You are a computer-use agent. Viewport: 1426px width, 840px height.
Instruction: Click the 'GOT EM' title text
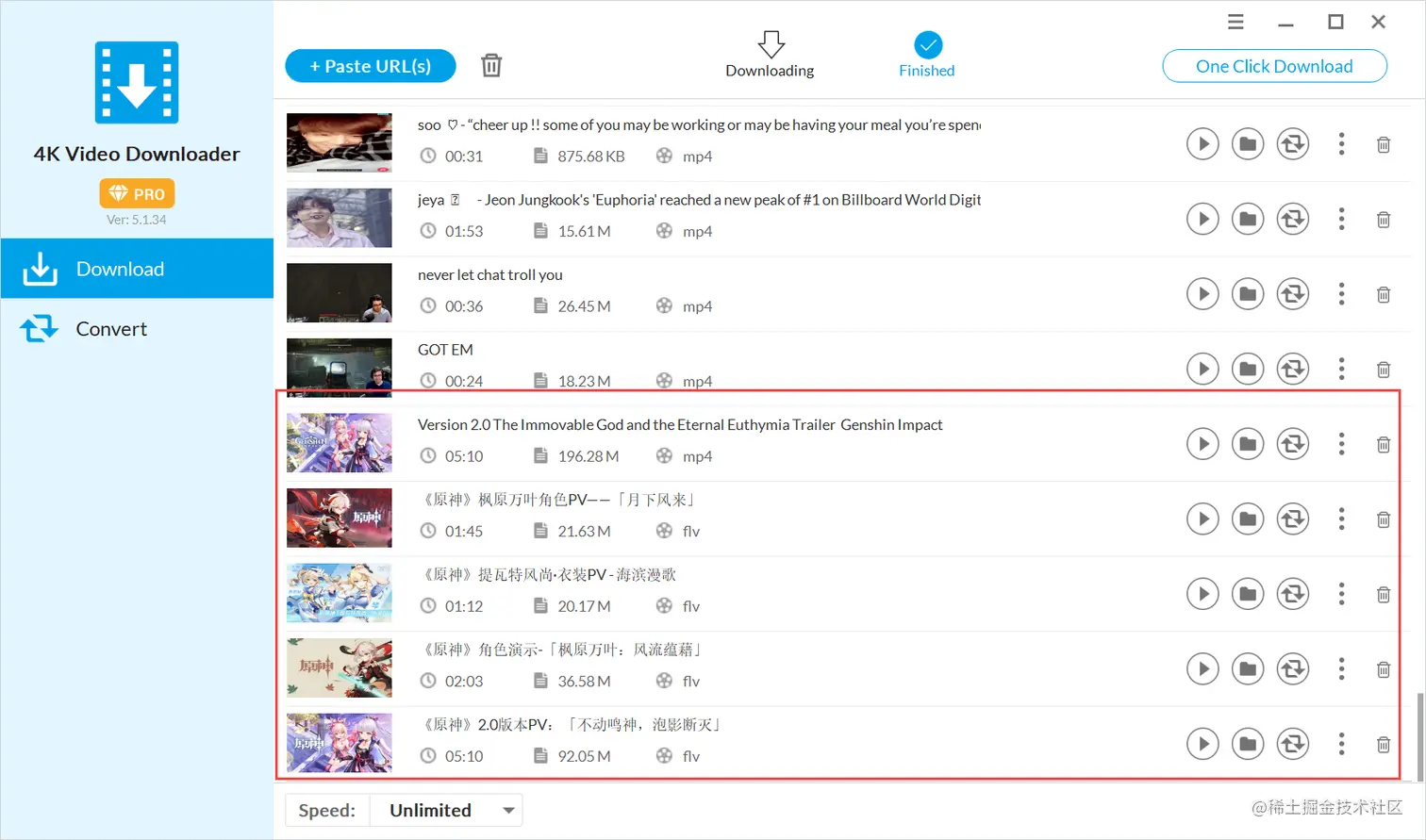pyautogui.click(x=445, y=350)
